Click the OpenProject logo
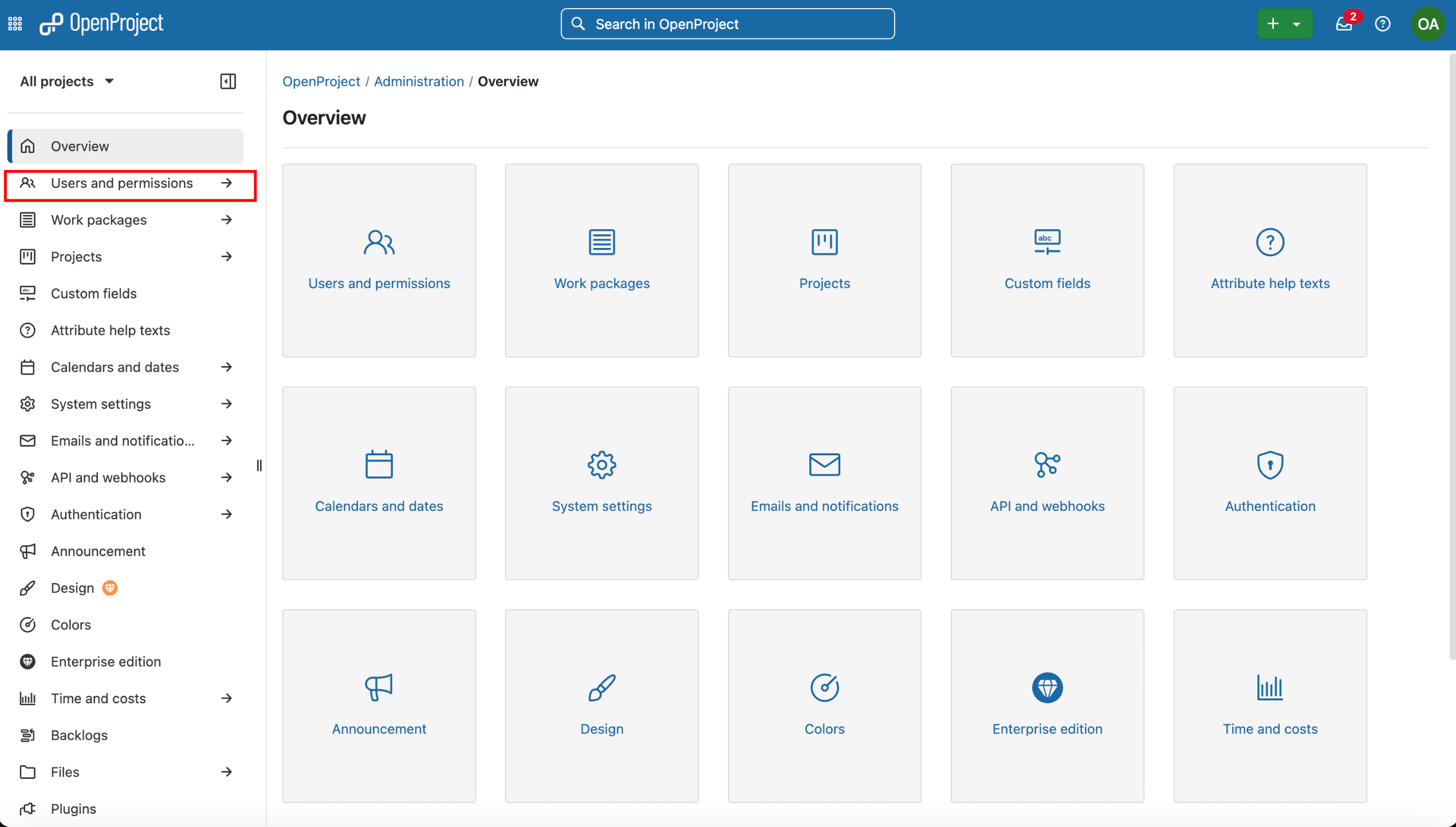Viewport: 1456px width, 827px height. tap(101, 23)
